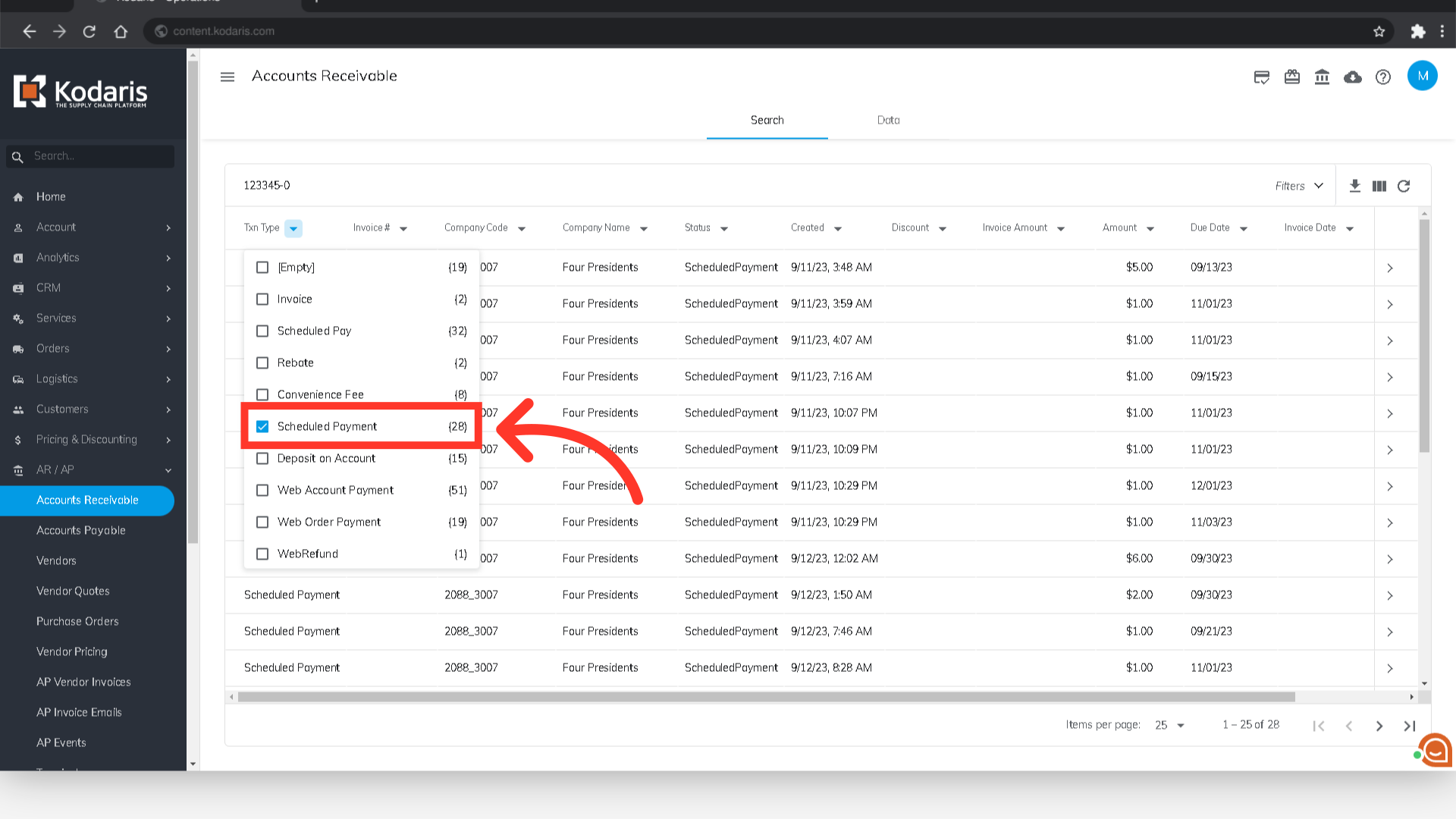Click the cloud download icon in header
The height and width of the screenshot is (819, 1456).
pyautogui.click(x=1352, y=77)
